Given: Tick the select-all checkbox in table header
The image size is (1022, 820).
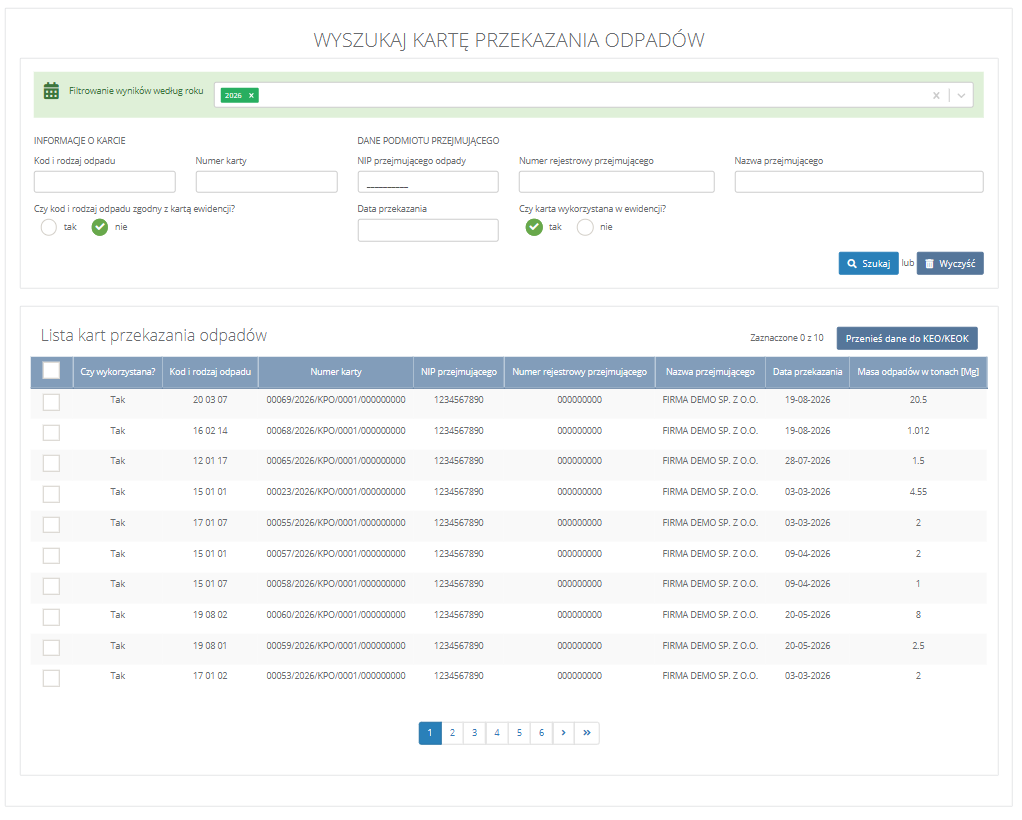Looking at the screenshot, I should (51, 371).
